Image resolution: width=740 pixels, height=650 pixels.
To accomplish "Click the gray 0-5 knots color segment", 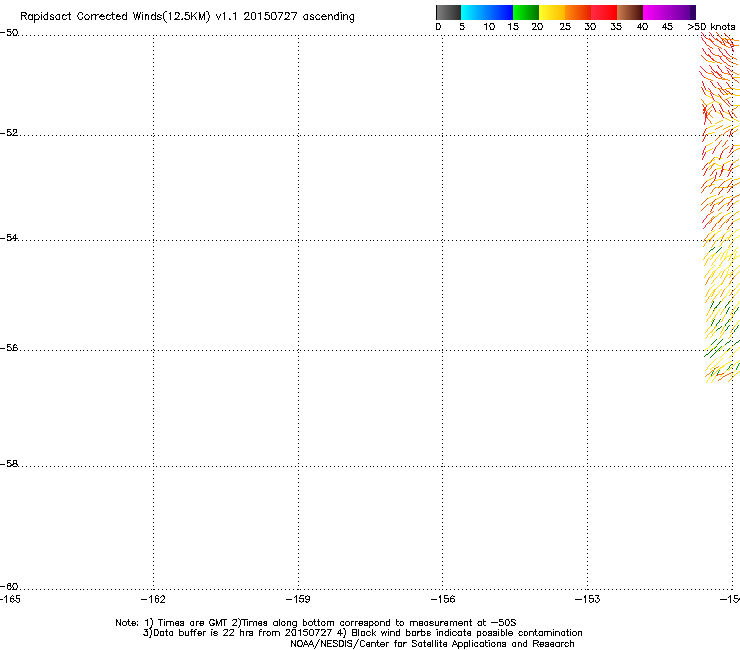I will pos(448,12).
